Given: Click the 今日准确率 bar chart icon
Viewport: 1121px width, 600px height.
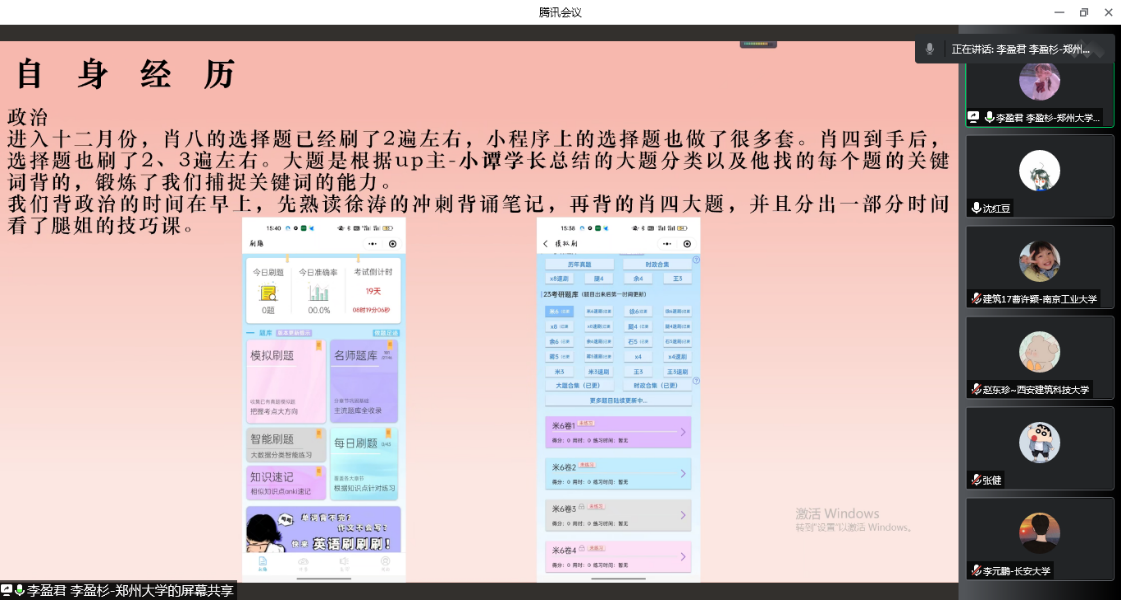Looking at the screenshot, I should [318, 293].
